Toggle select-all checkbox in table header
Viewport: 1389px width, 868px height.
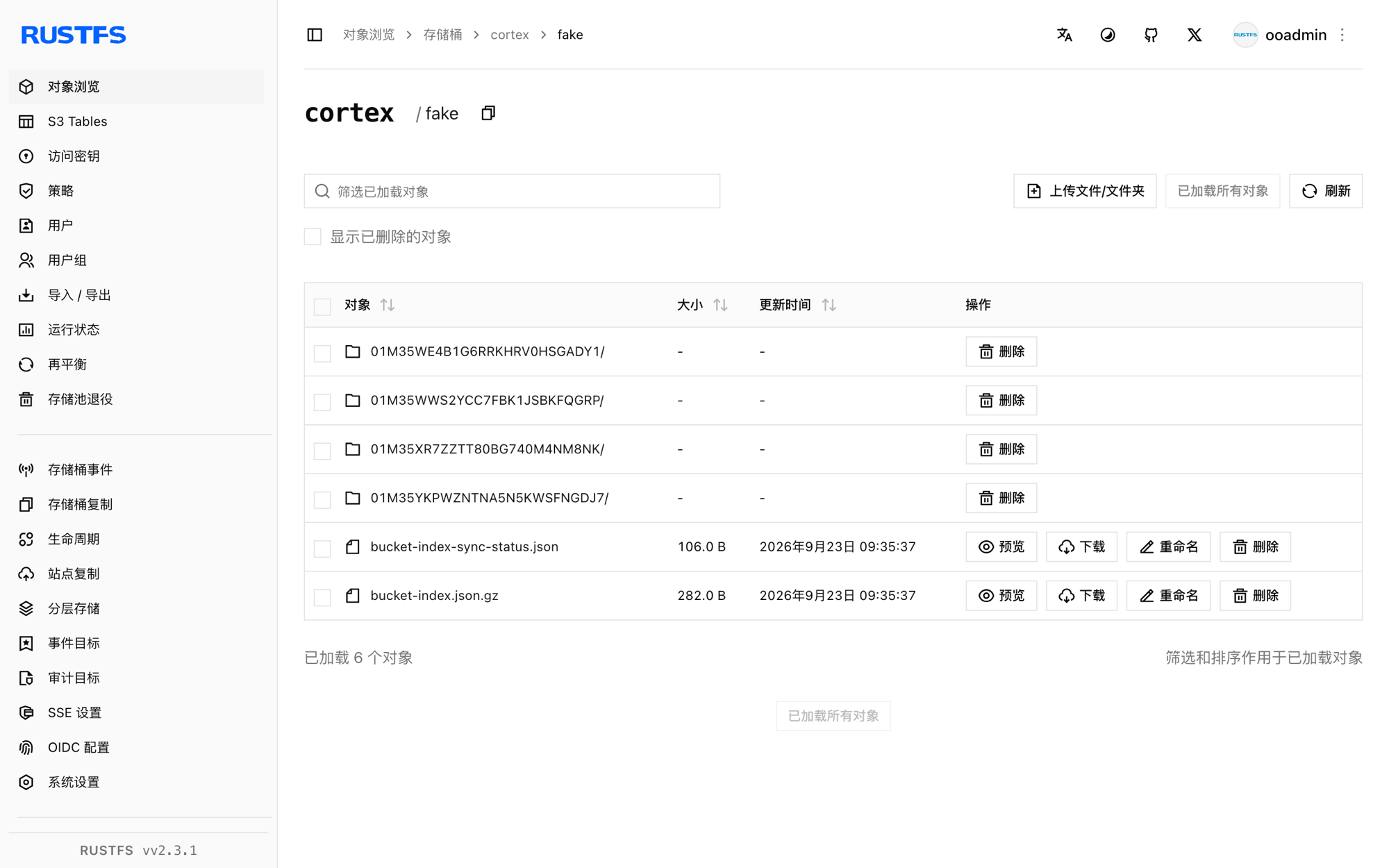[x=322, y=306]
